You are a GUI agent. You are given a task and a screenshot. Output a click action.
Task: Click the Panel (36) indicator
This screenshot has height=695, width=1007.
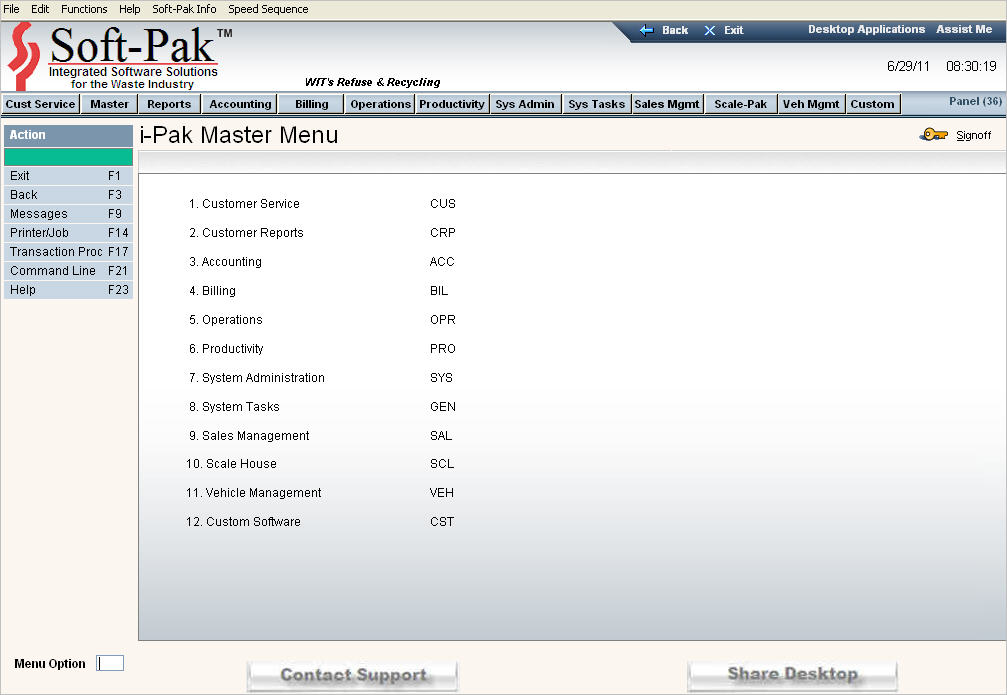click(x=975, y=101)
